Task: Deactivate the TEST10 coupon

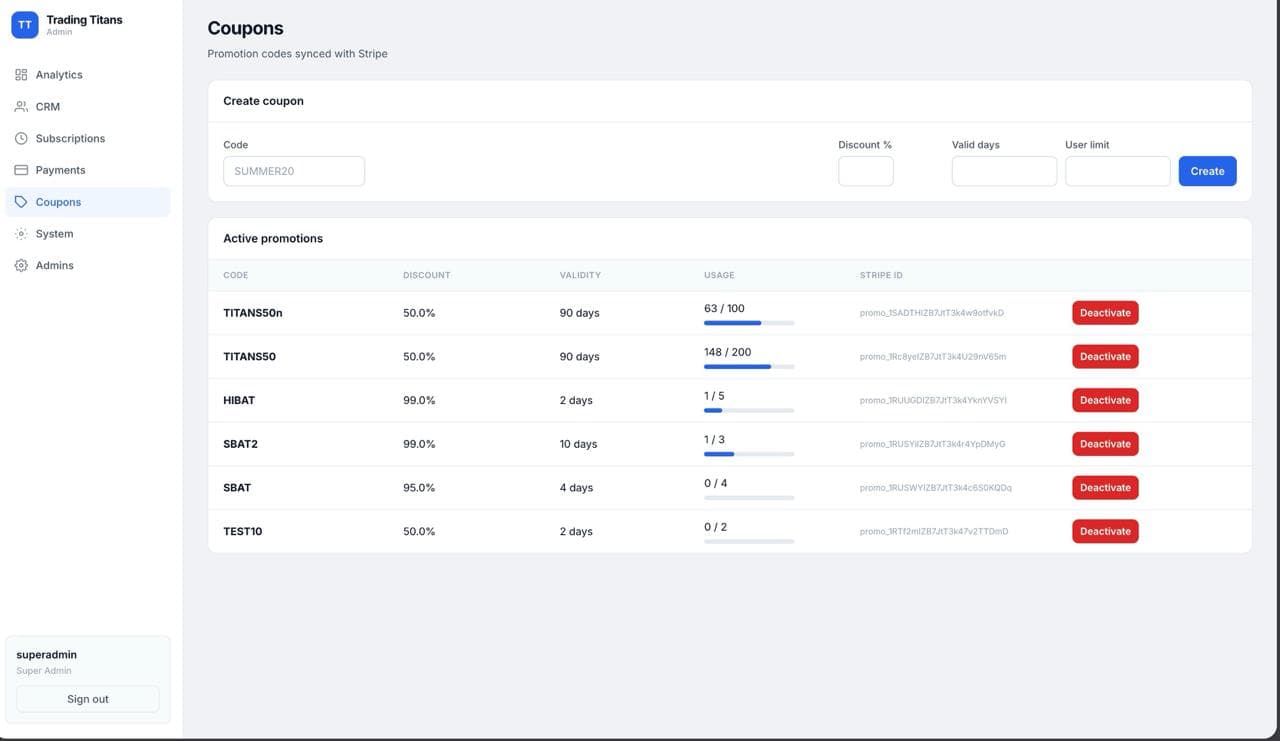Action: [x=1105, y=531]
